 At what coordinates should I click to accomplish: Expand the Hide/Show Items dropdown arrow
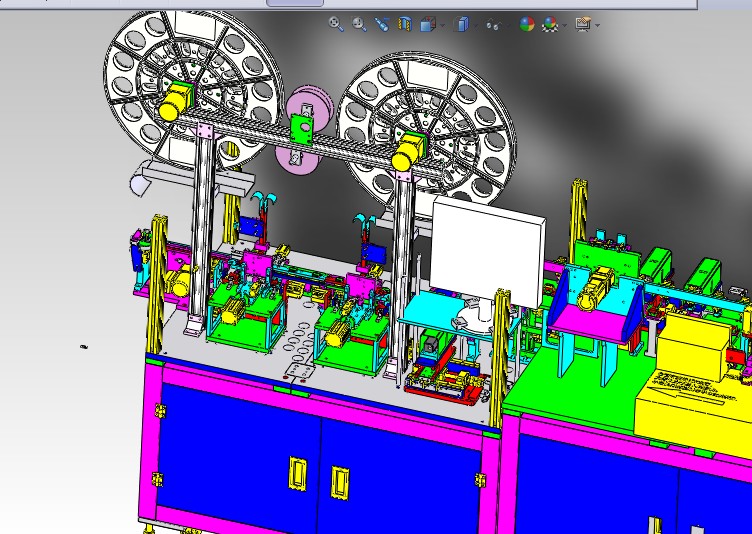click(507, 25)
